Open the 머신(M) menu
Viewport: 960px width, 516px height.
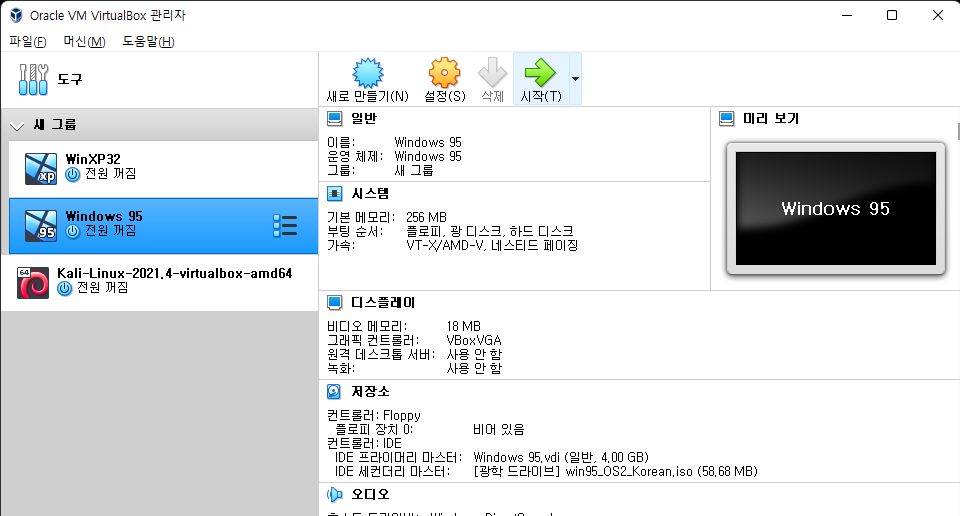coord(84,42)
